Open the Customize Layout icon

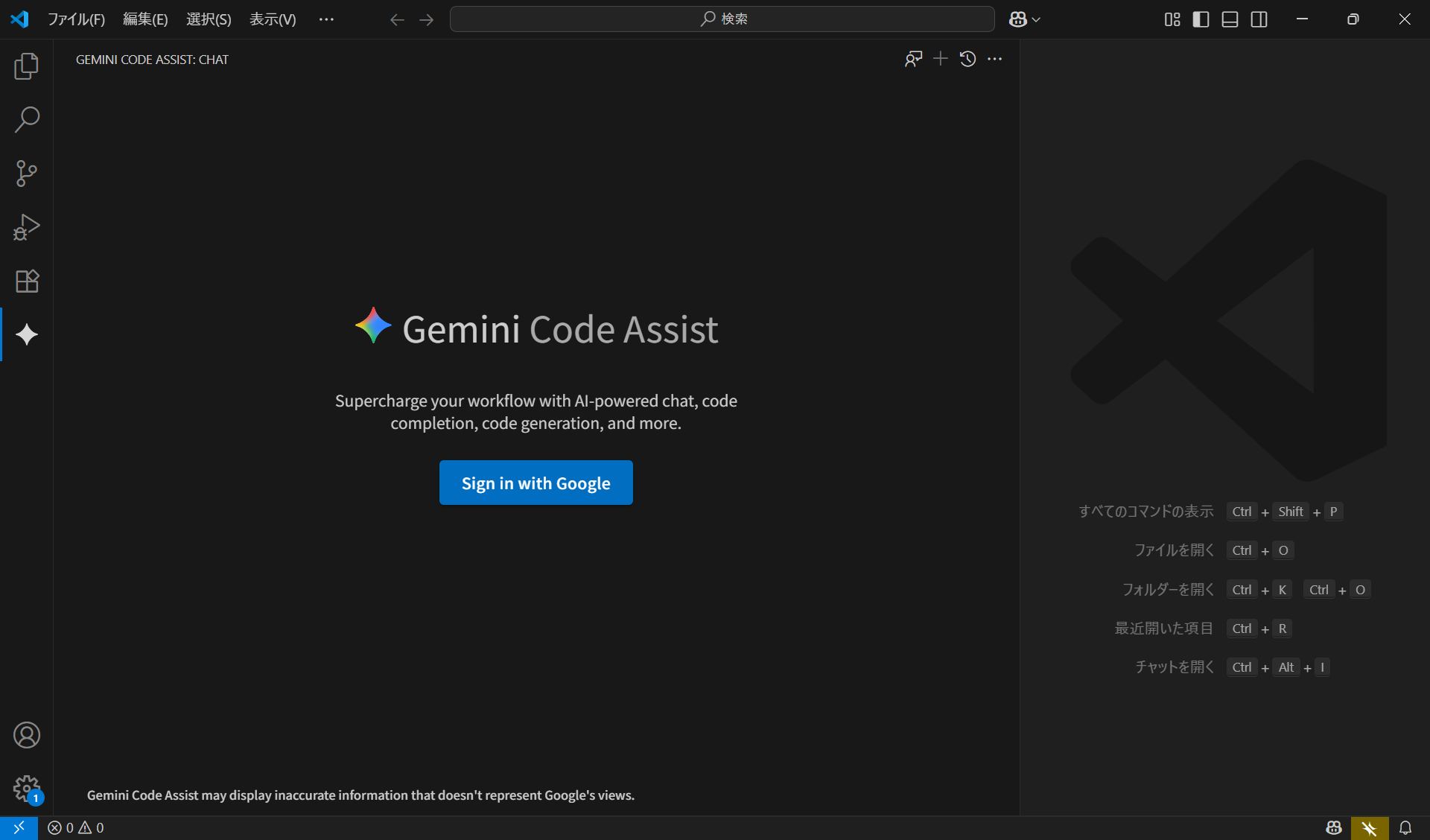(1172, 19)
